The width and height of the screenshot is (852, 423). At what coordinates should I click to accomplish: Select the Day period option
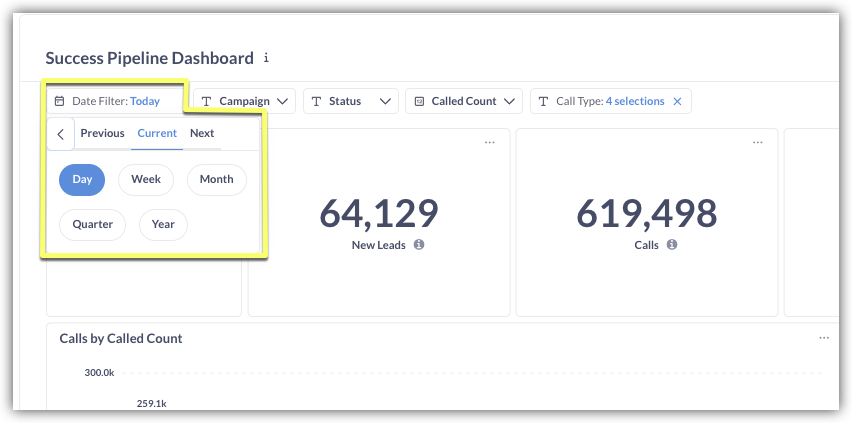pos(82,179)
